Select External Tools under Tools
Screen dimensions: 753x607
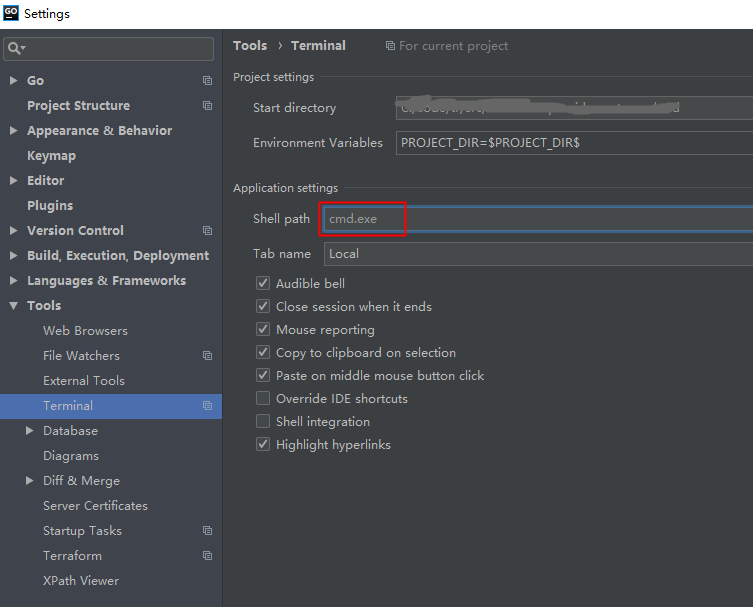pos(84,381)
